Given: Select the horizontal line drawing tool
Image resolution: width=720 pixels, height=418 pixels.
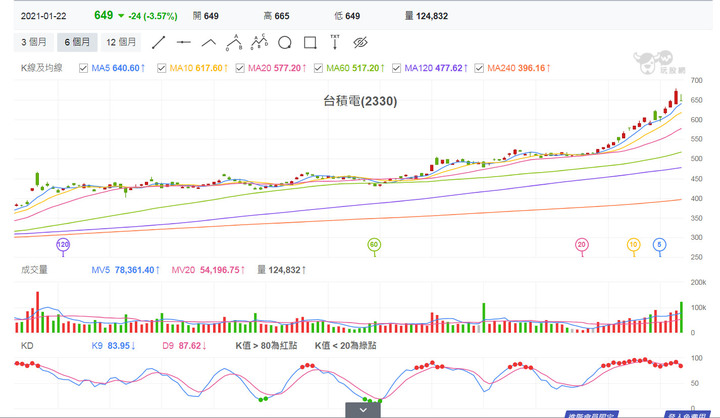Looking at the screenshot, I should point(184,43).
